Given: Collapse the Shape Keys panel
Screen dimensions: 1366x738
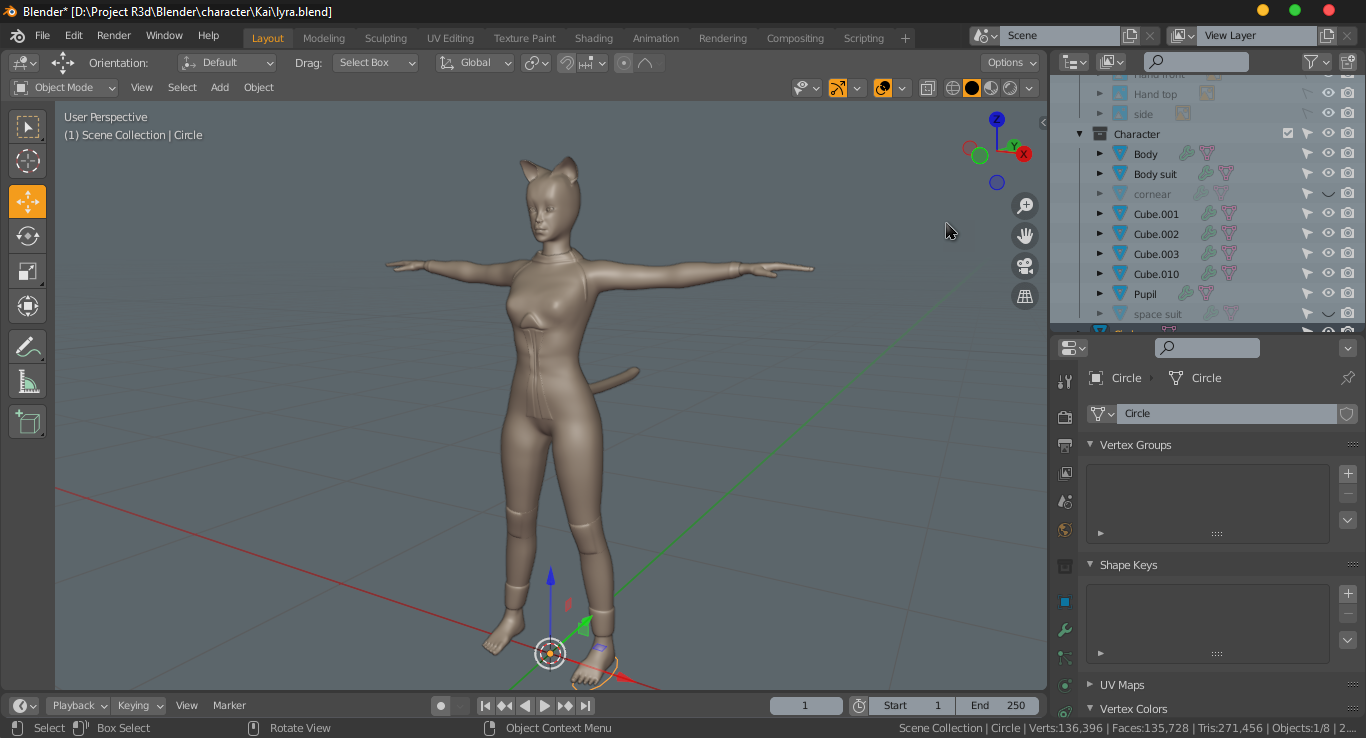Looking at the screenshot, I should click(x=1091, y=564).
